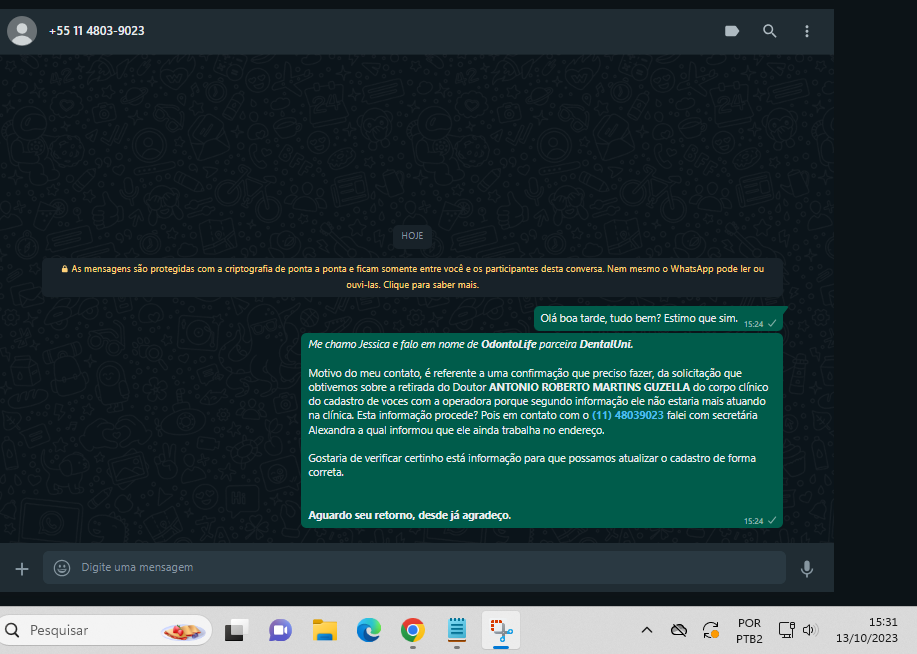Open the emoji picker
This screenshot has height=654, width=917.
click(x=62, y=568)
